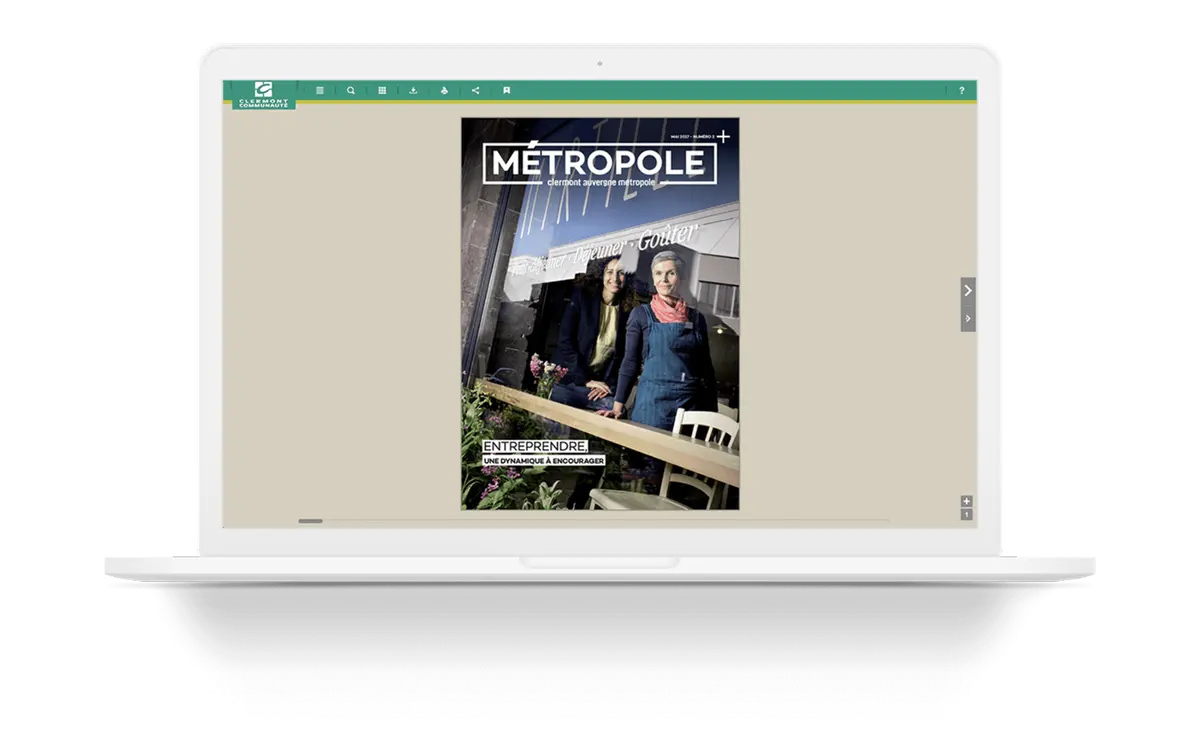Open help via the question mark
The height and width of the screenshot is (753, 1200).
pyautogui.click(x=962, y=91)
